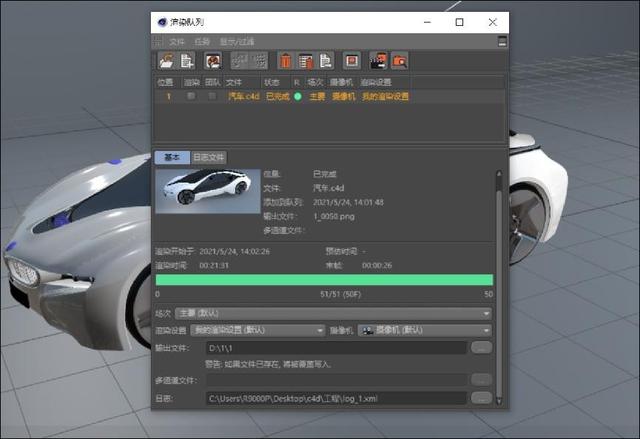Switch to the 日志文件 tab
Viewport: 640px width, 439px height.
click(210, 157)
